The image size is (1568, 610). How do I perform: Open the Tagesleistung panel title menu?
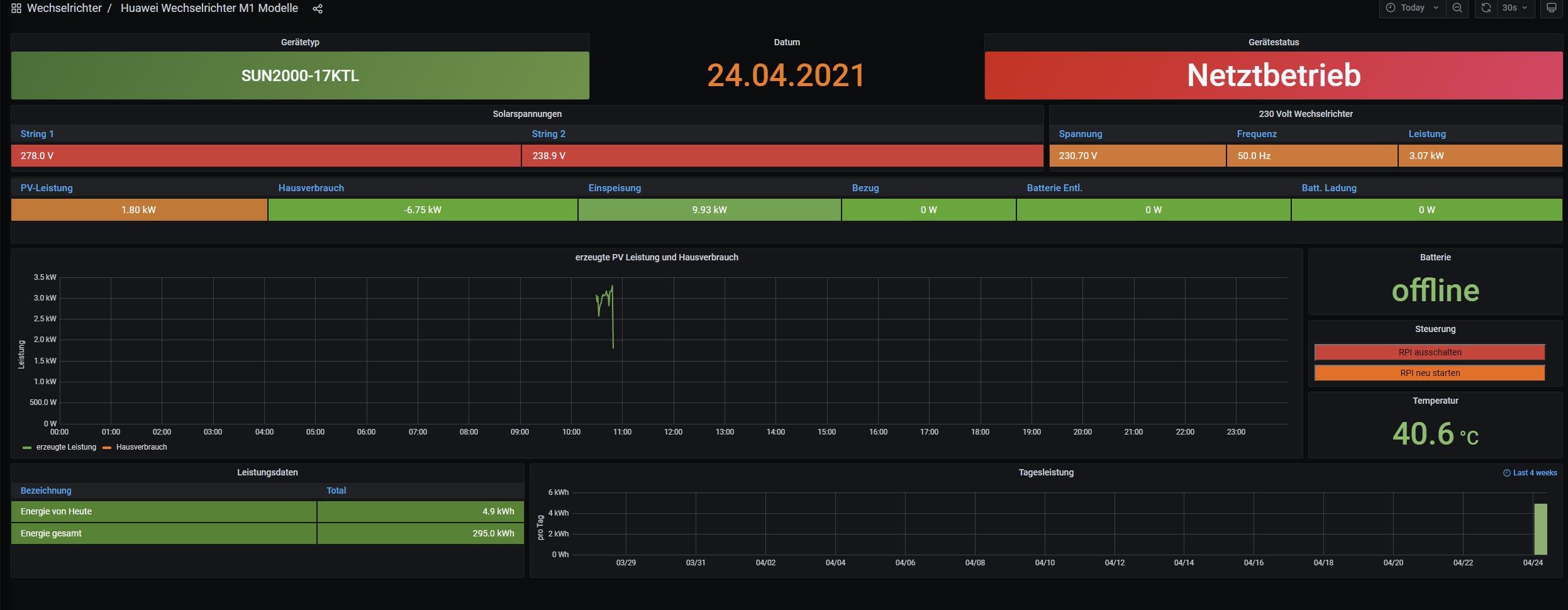point(1045,472)
